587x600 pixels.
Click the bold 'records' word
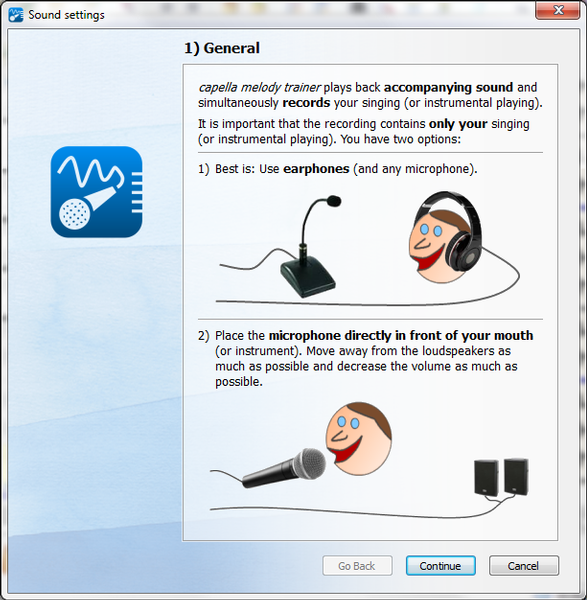(306, 103)
